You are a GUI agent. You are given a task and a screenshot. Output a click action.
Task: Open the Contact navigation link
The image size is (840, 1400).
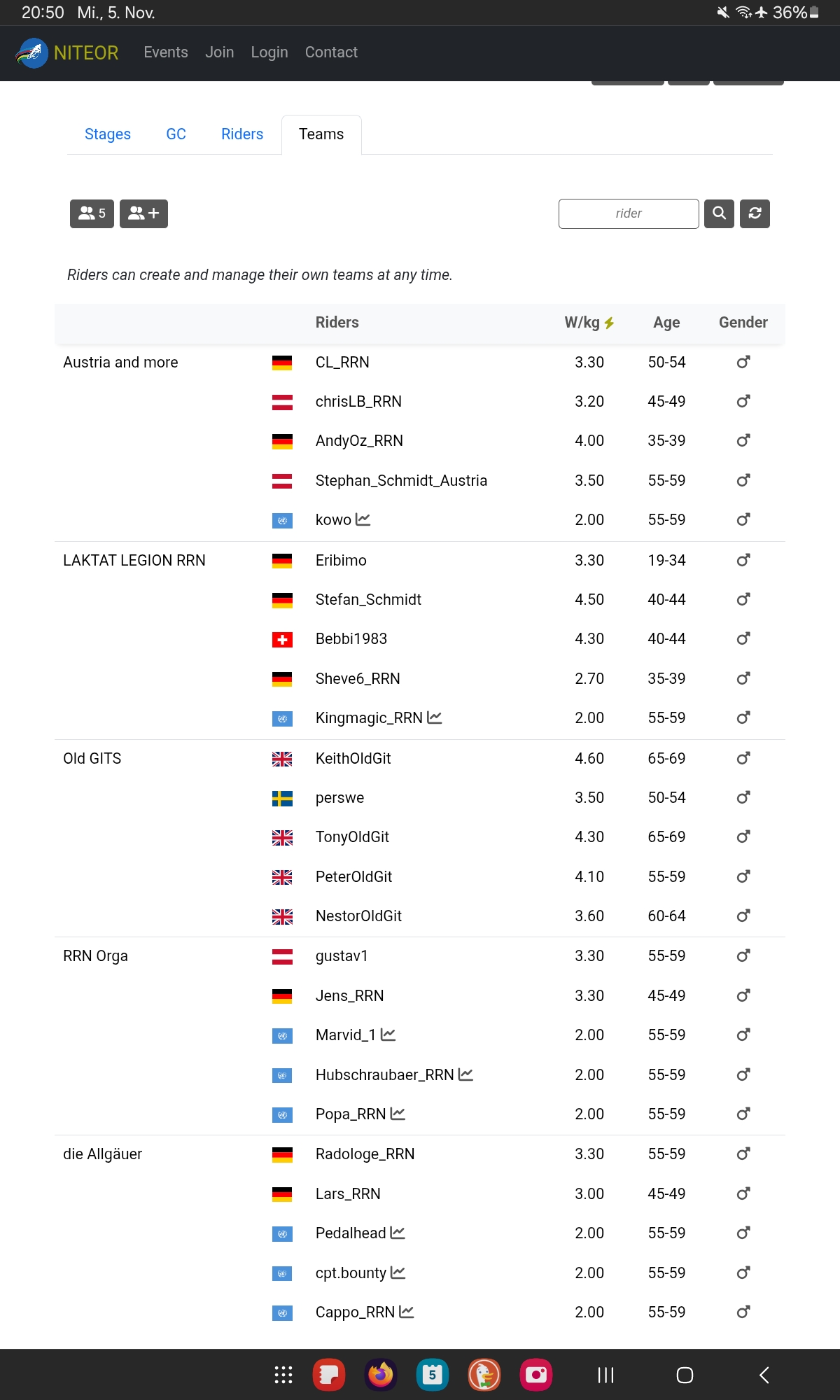[331, 52]
